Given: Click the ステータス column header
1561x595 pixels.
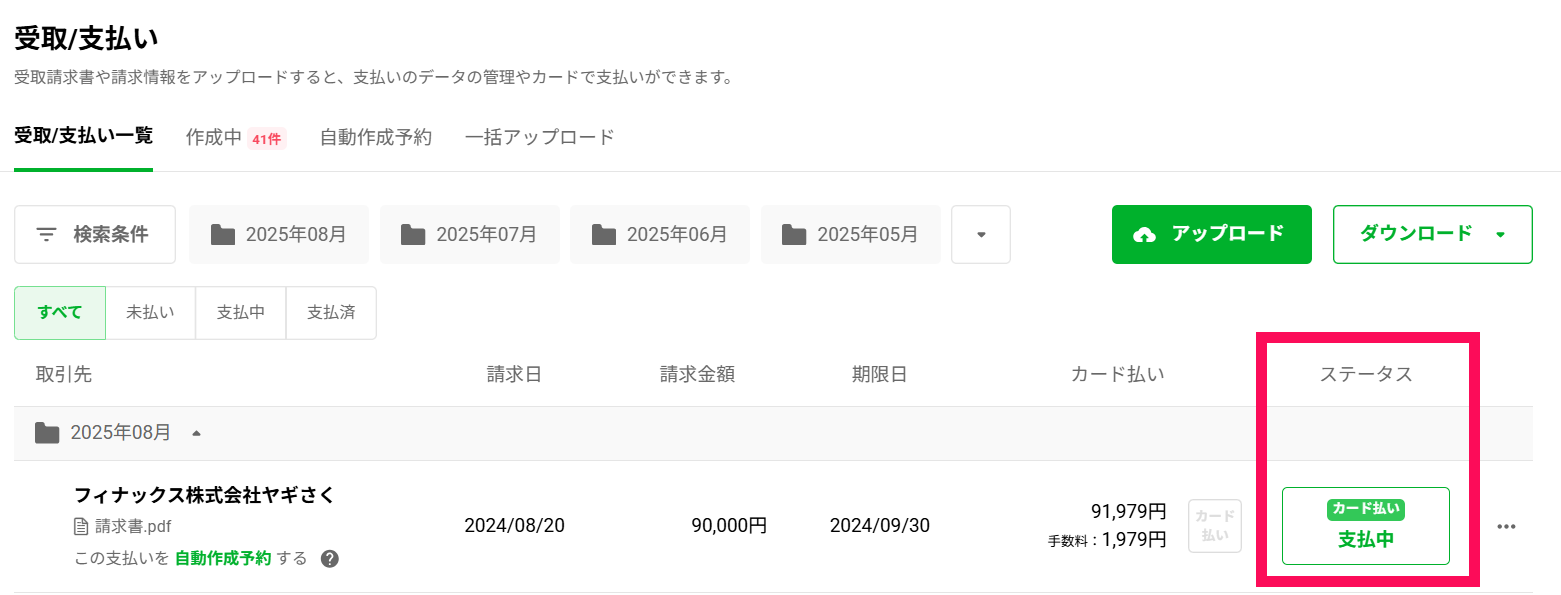Looking at the screenshot, I should [1366, 374].
